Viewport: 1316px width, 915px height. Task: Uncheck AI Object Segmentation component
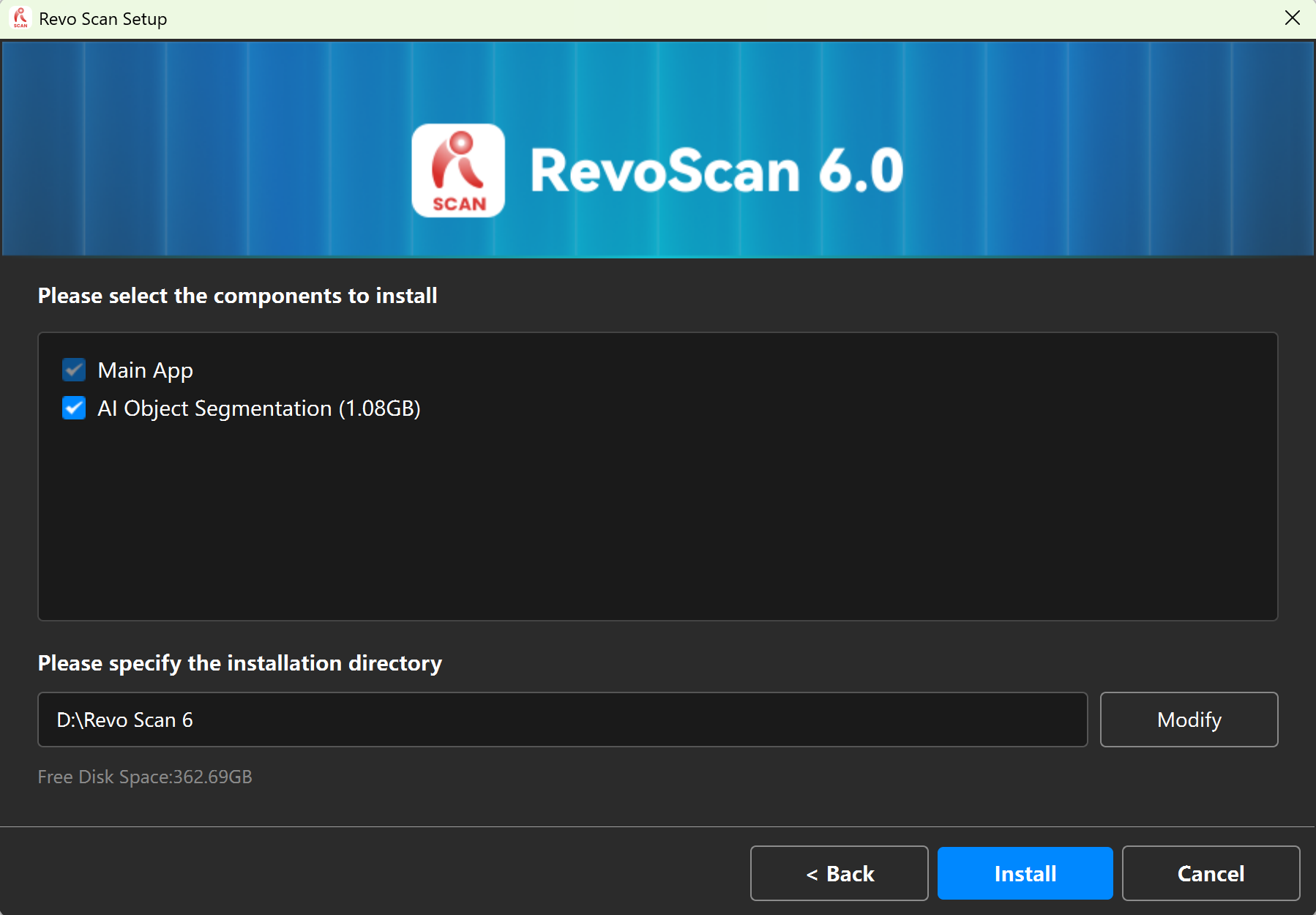pos(74,408)
